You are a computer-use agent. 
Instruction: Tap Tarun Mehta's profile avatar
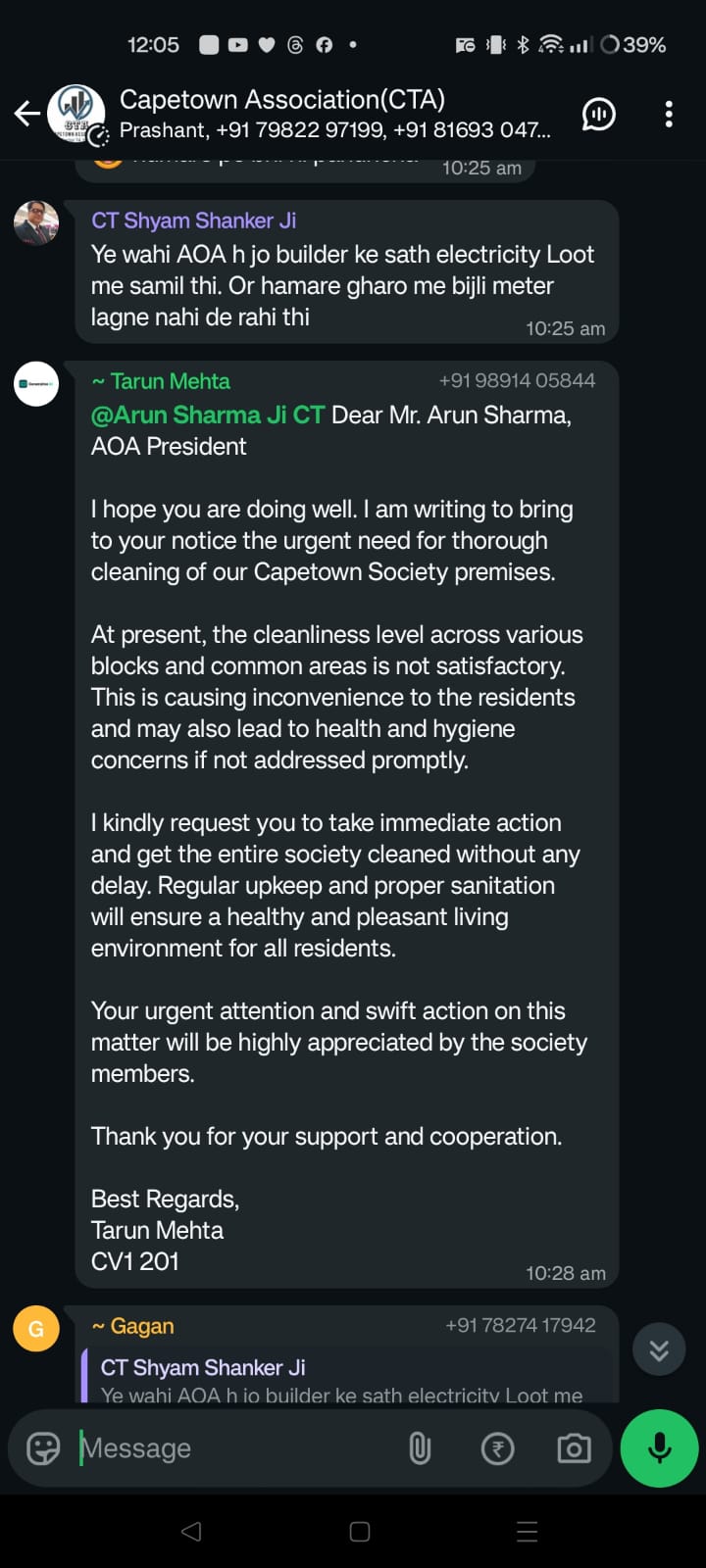coord(36,384)
